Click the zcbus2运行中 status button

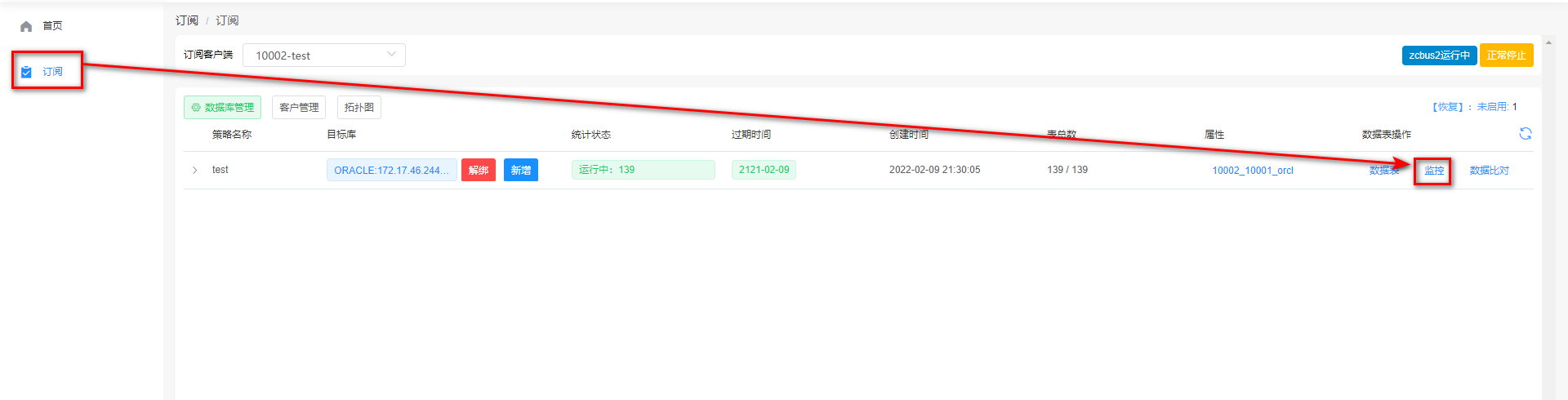(1439, 56)
